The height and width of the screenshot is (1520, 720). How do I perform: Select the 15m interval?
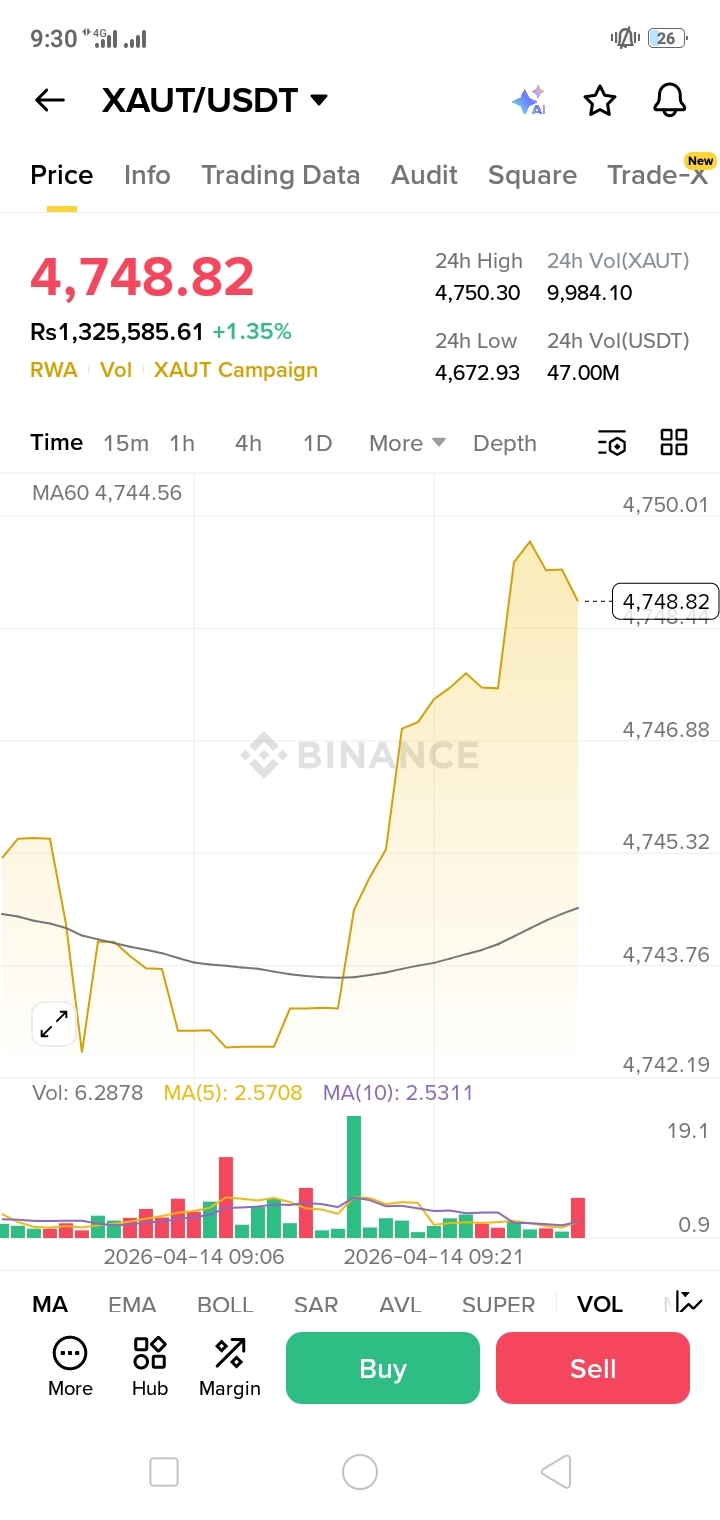[x=126, y=443]
